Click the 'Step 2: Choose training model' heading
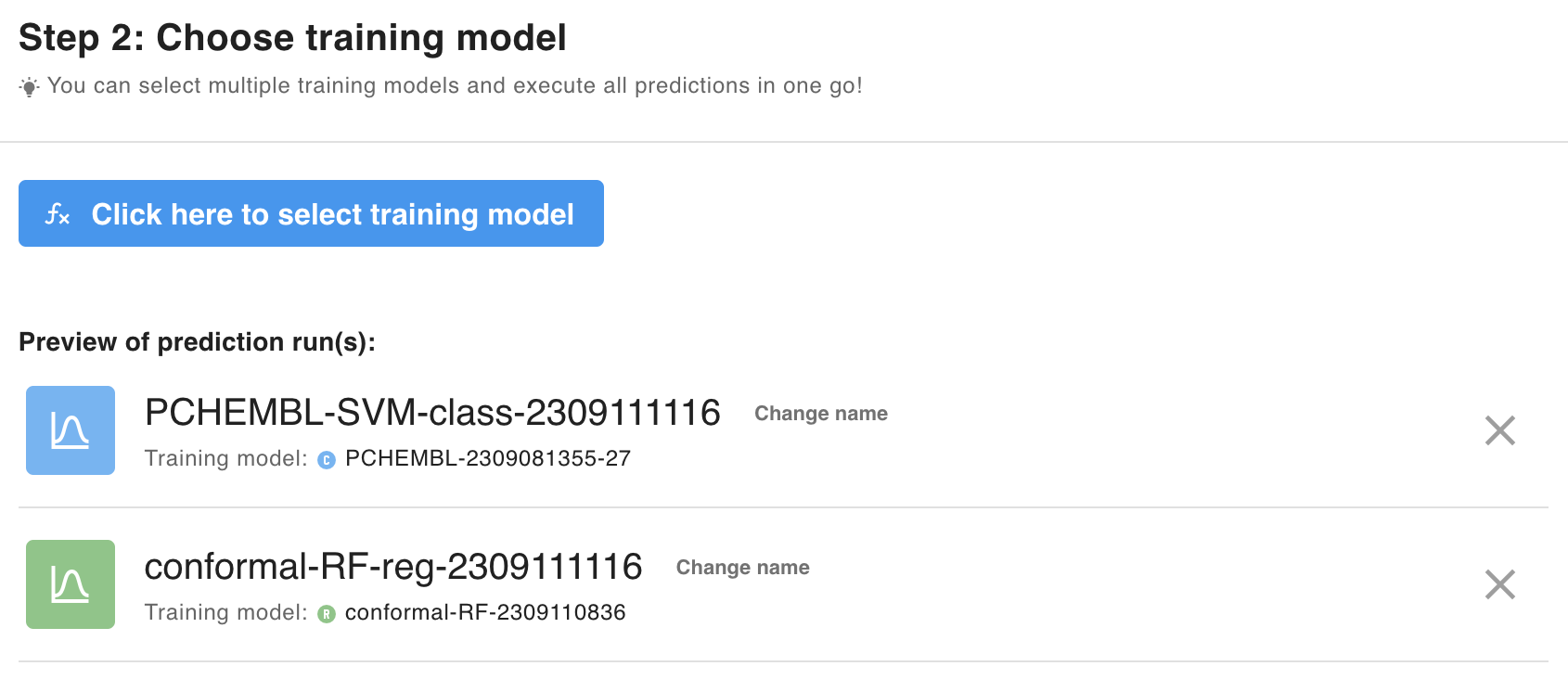 pyautogui.click(x=292, y=38)
